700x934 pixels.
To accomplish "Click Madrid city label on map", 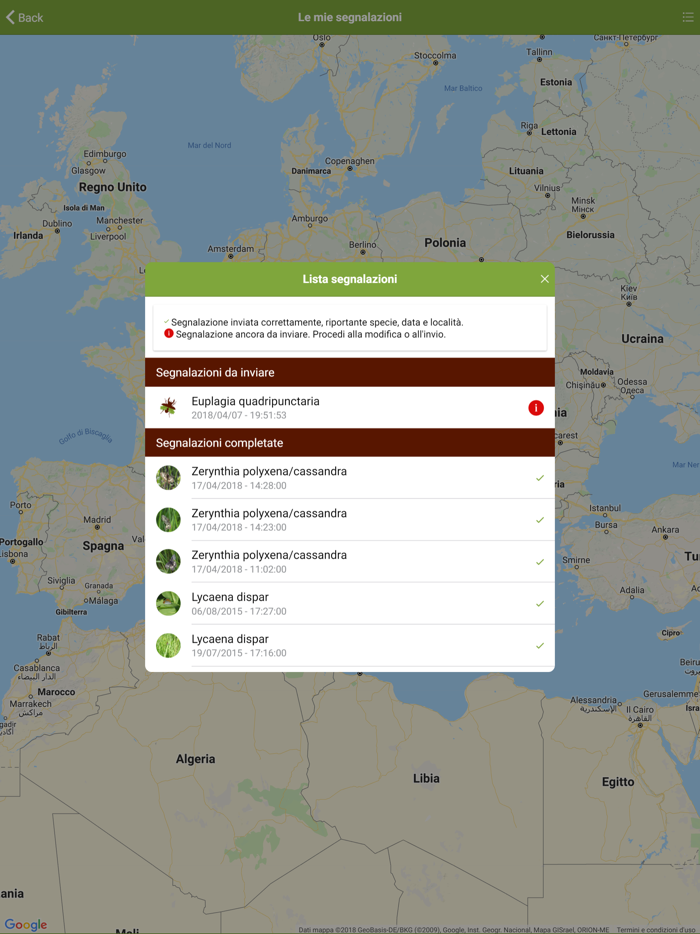I will [97, 519].
